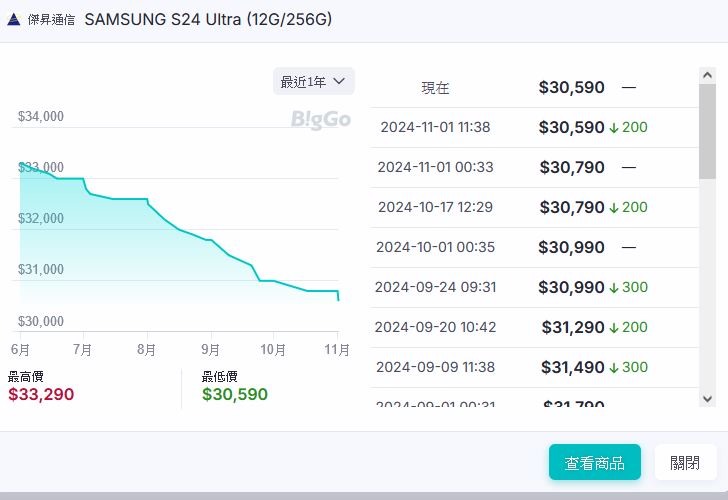
Task: Click the SAMSUNG S24 Ultra product title
Action: point(208,20)
